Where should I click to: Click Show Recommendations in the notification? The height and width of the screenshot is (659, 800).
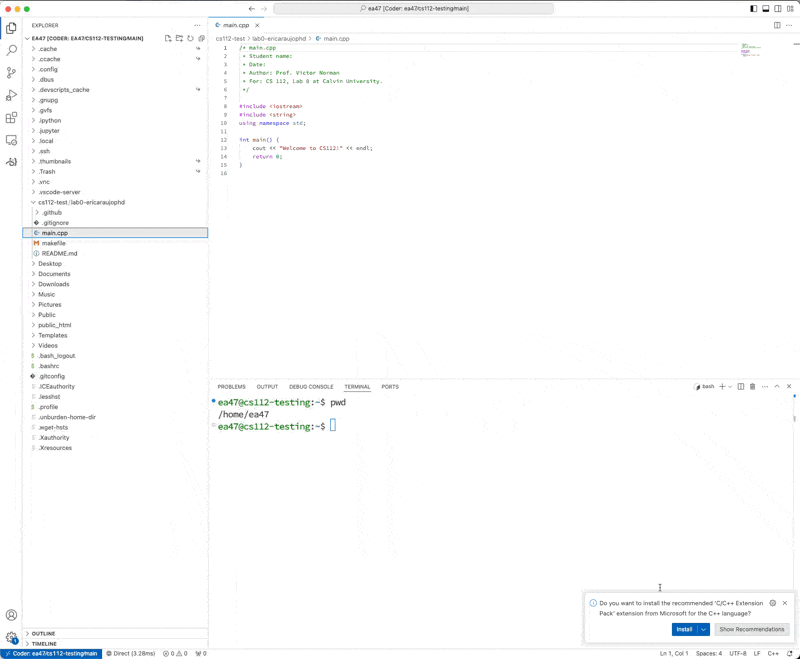tap(751, 629)
